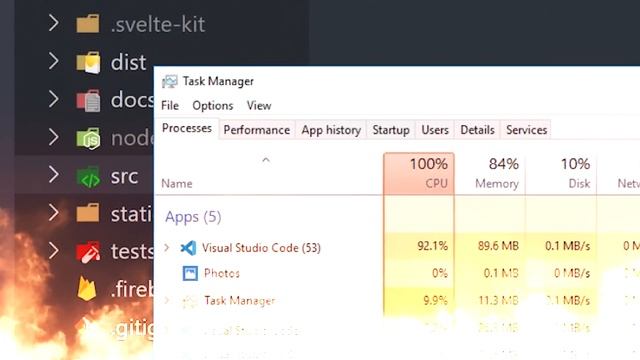
Task: Click the Task Manager process icon
Action: [190, 301]
